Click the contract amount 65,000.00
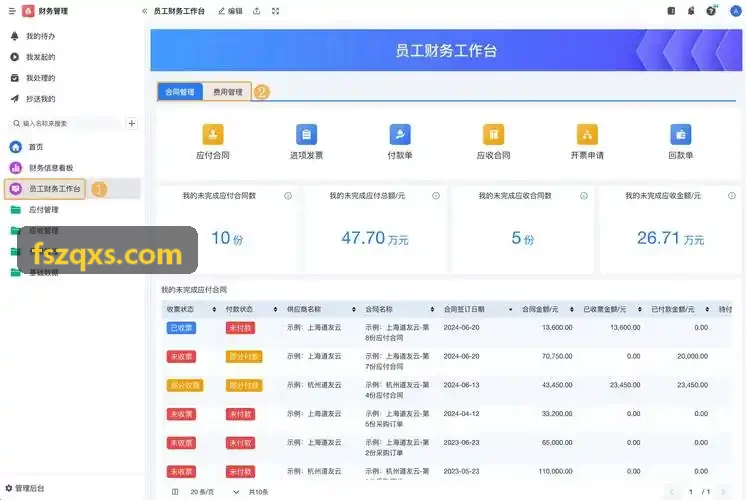This screenshot has height=500, width=746. (x=557, y=442)
